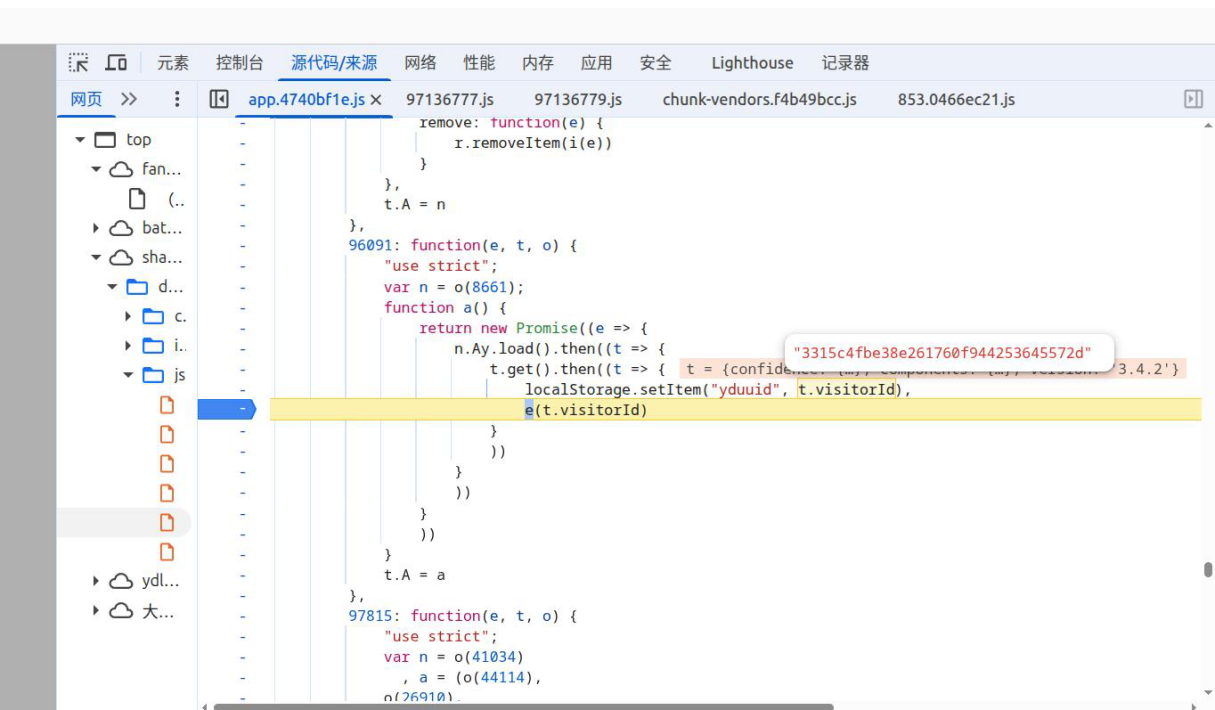Switch to the 97136779.js file tab
This screenshot has height=710, width=1215.
tap(578, 100)
